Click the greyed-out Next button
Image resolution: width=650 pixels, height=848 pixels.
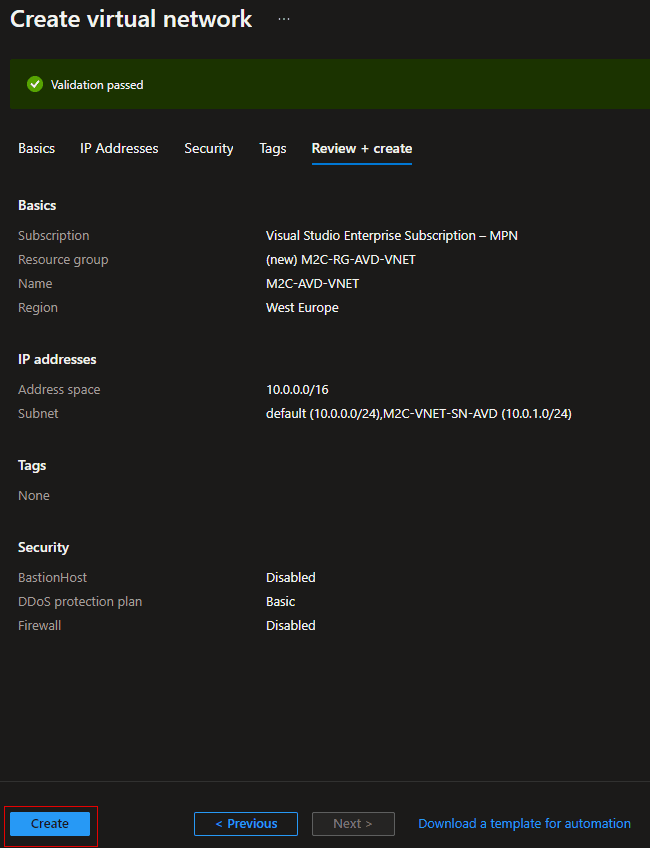tap(353, 824)
